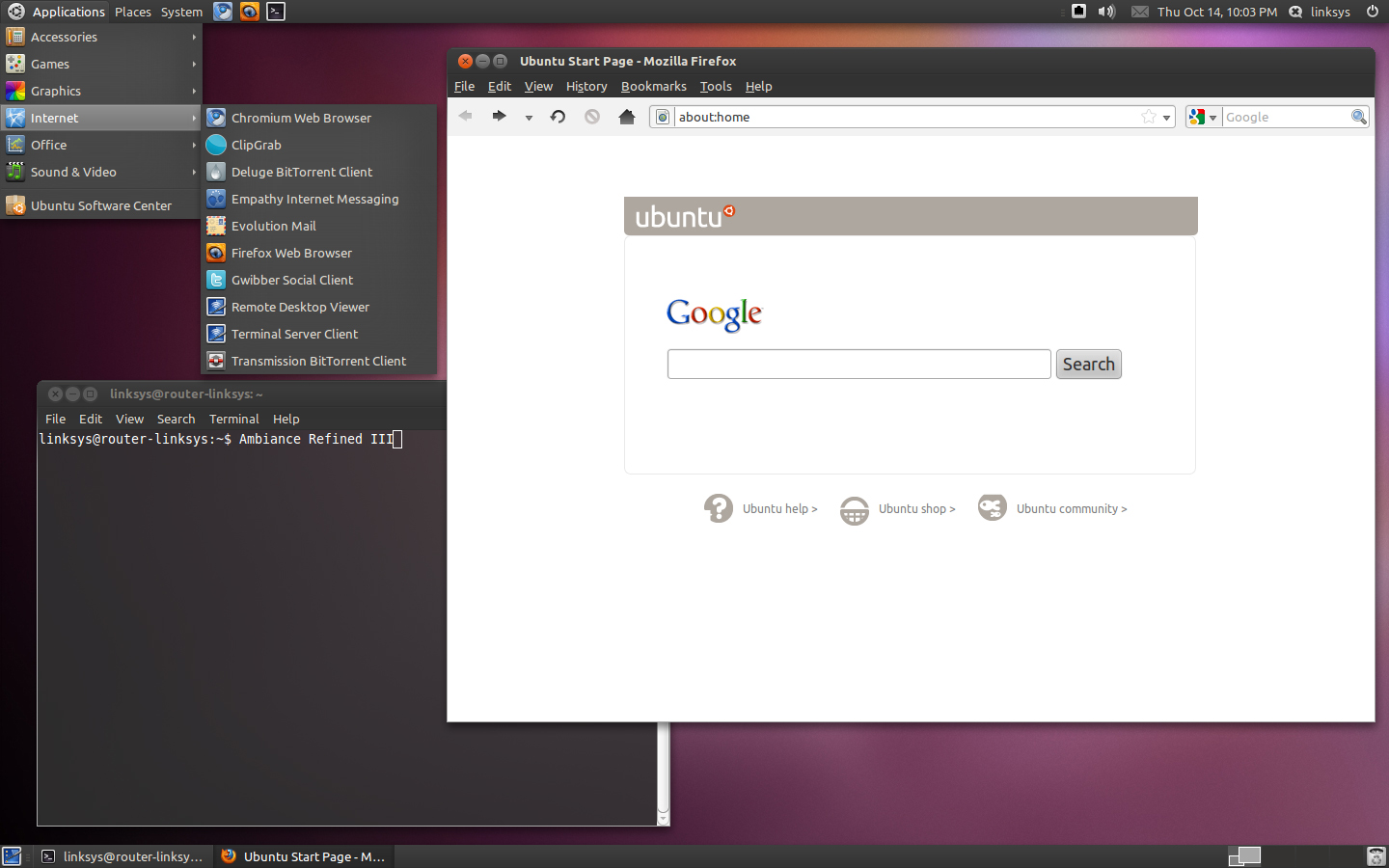Viewport: 1389px width, 868px height.
Task: Start Transmission BitTorrent Client
Action: click(318, 361)
